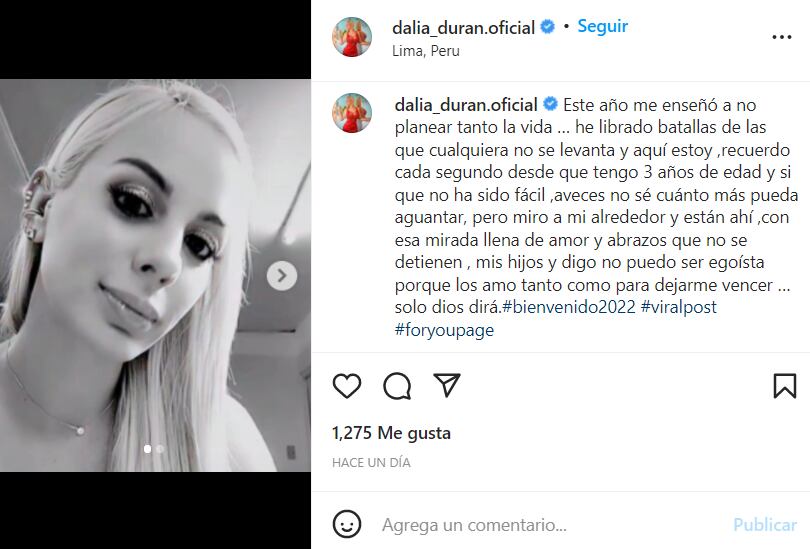Click the HACE UN DÍA timestamp

371,463
